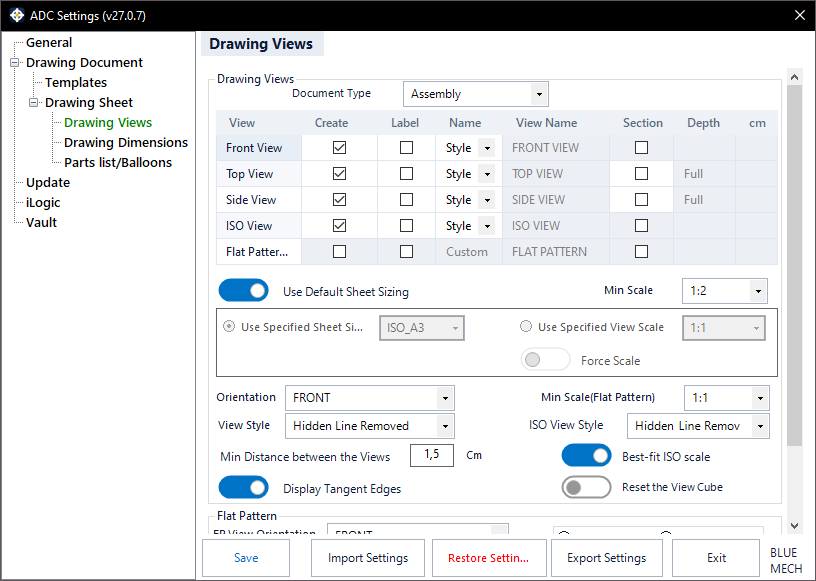This screenshot has height=581, width=816.
Task: Select Use Specified Sheet Size radio
Action: pos(228,326)
